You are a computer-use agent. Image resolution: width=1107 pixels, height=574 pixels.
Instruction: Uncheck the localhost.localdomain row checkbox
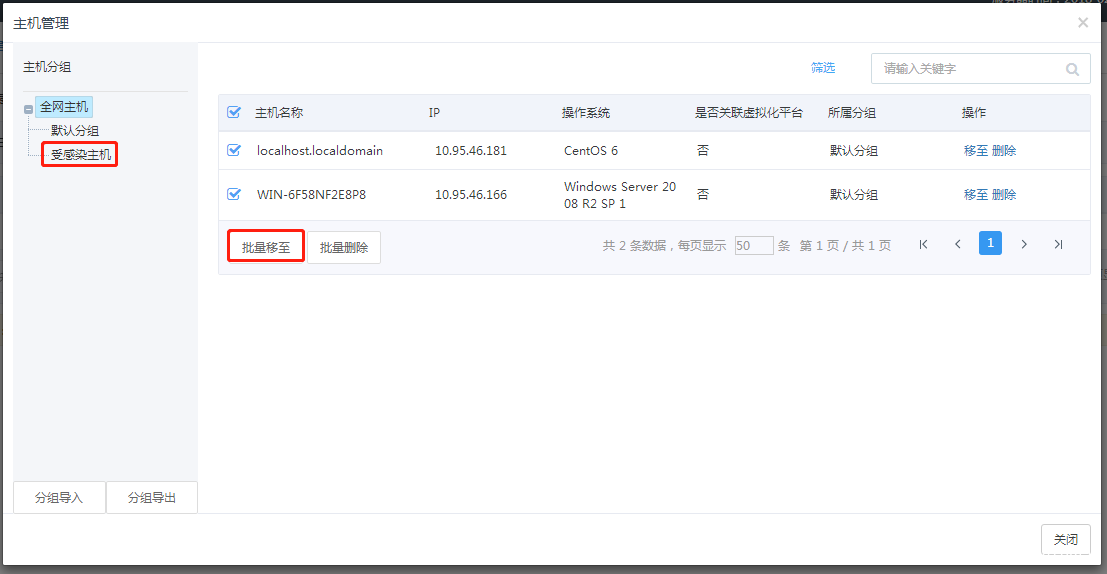[x=234, y=150]
